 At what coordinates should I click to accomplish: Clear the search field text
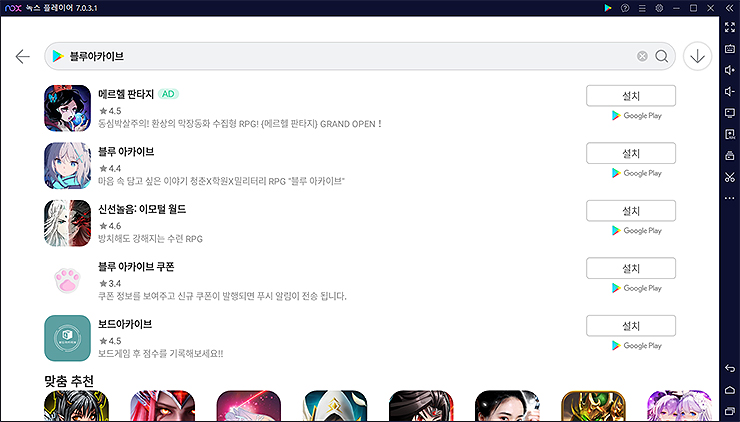coord(642,56)
